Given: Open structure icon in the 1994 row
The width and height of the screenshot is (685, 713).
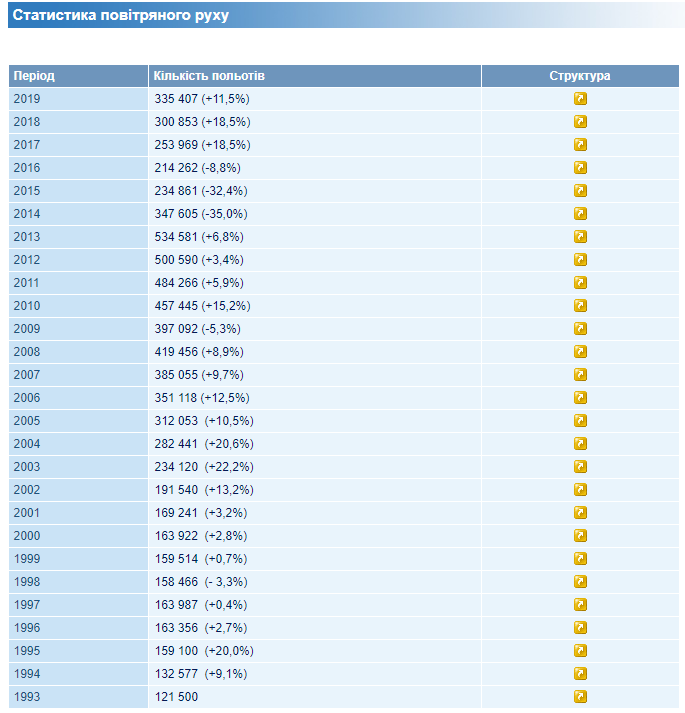Looking at the screenshot, I should [x=580, y=674].
